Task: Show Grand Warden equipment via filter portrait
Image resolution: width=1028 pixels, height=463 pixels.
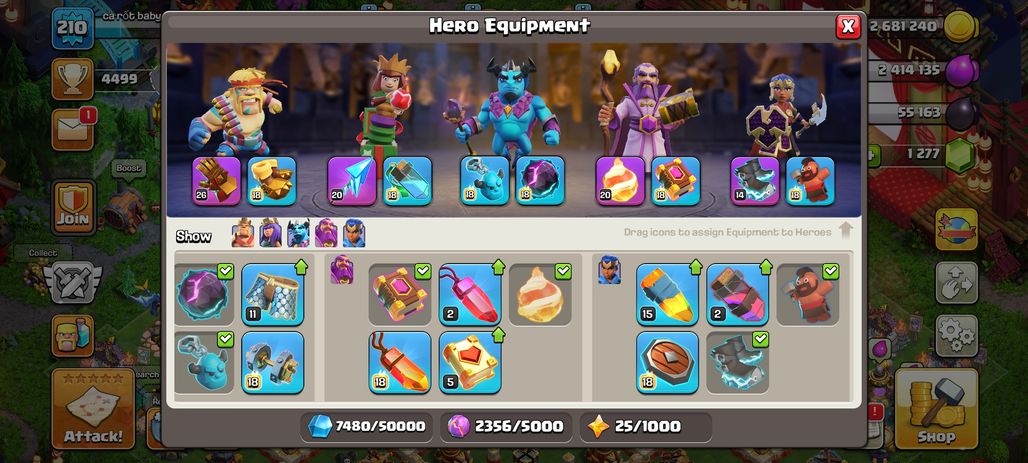Action: 326,233
